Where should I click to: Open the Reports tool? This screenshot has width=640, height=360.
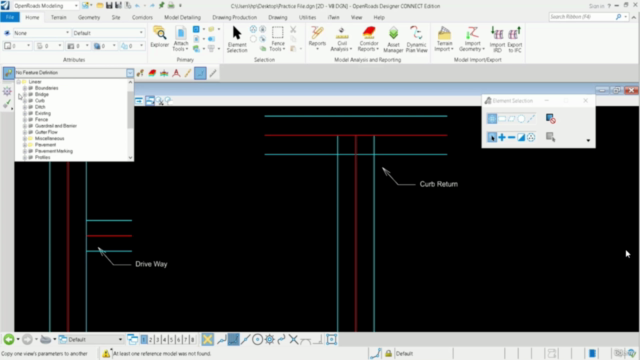[x=317, y=38]
